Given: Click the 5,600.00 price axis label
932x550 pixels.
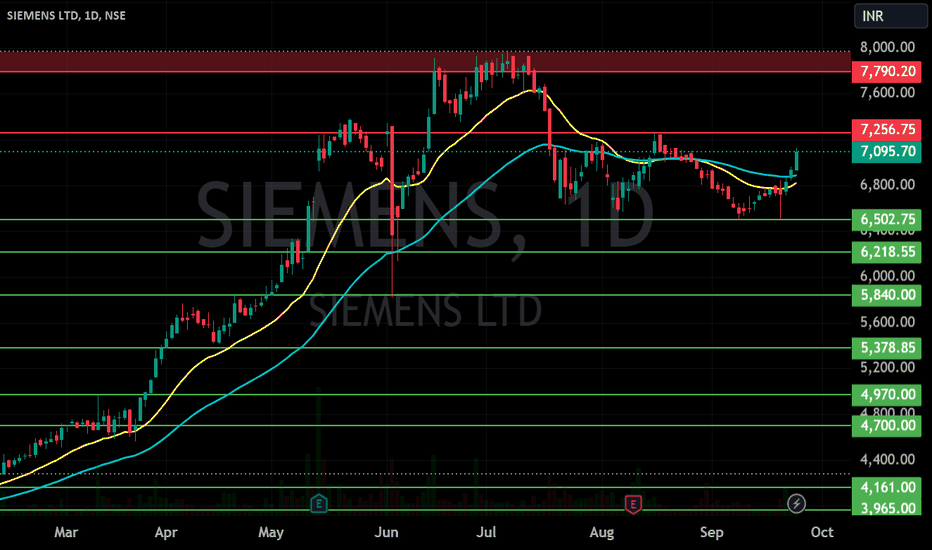Looking at the screenshot, I should pyautogui.click(x=887, y=322).
